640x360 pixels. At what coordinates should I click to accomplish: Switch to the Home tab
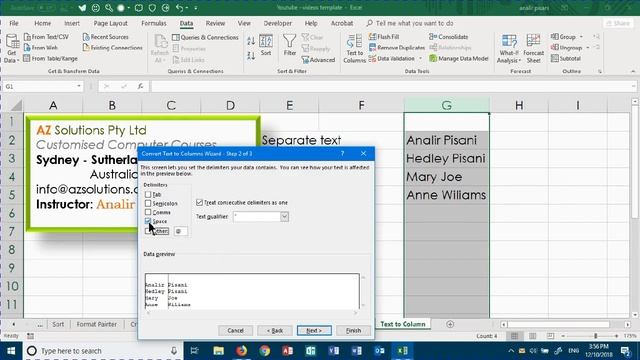[42, 23]
